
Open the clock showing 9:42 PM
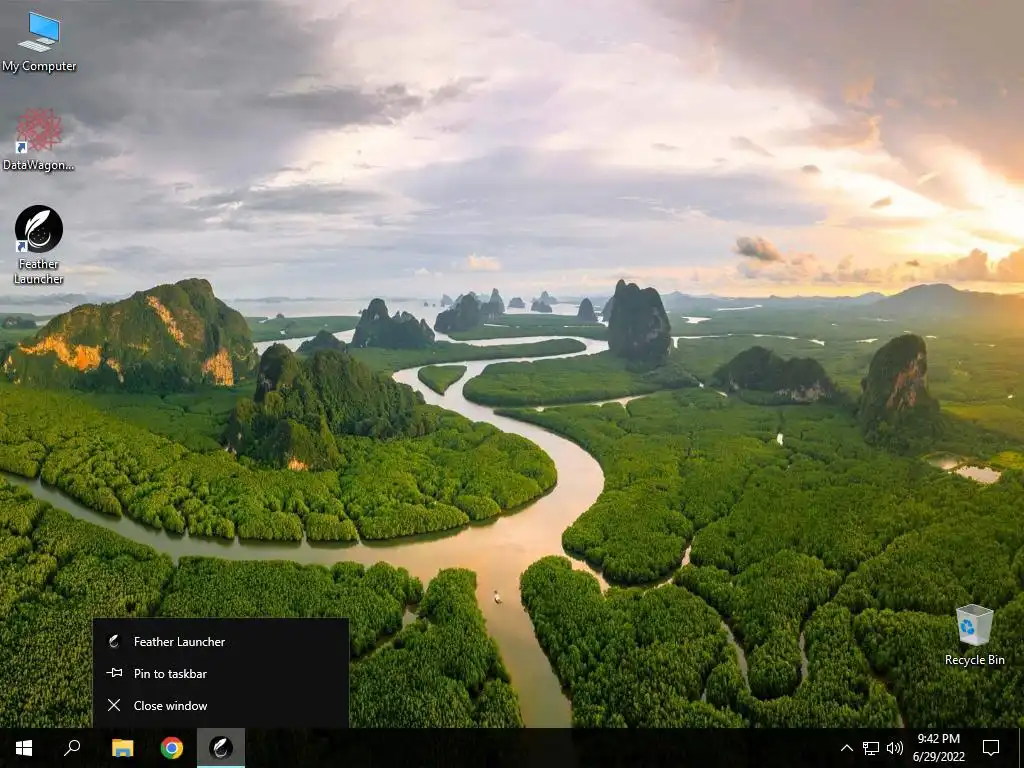pyautogui.click(x=938, y=748)
